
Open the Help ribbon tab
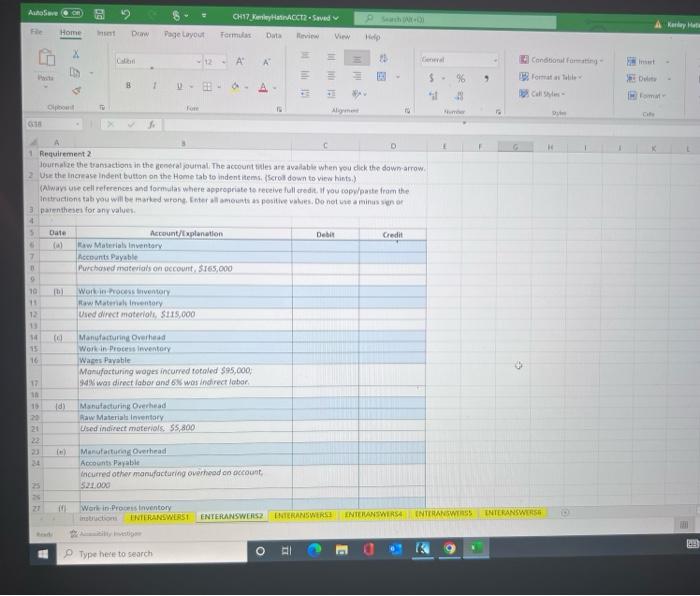tap(372, 37)
